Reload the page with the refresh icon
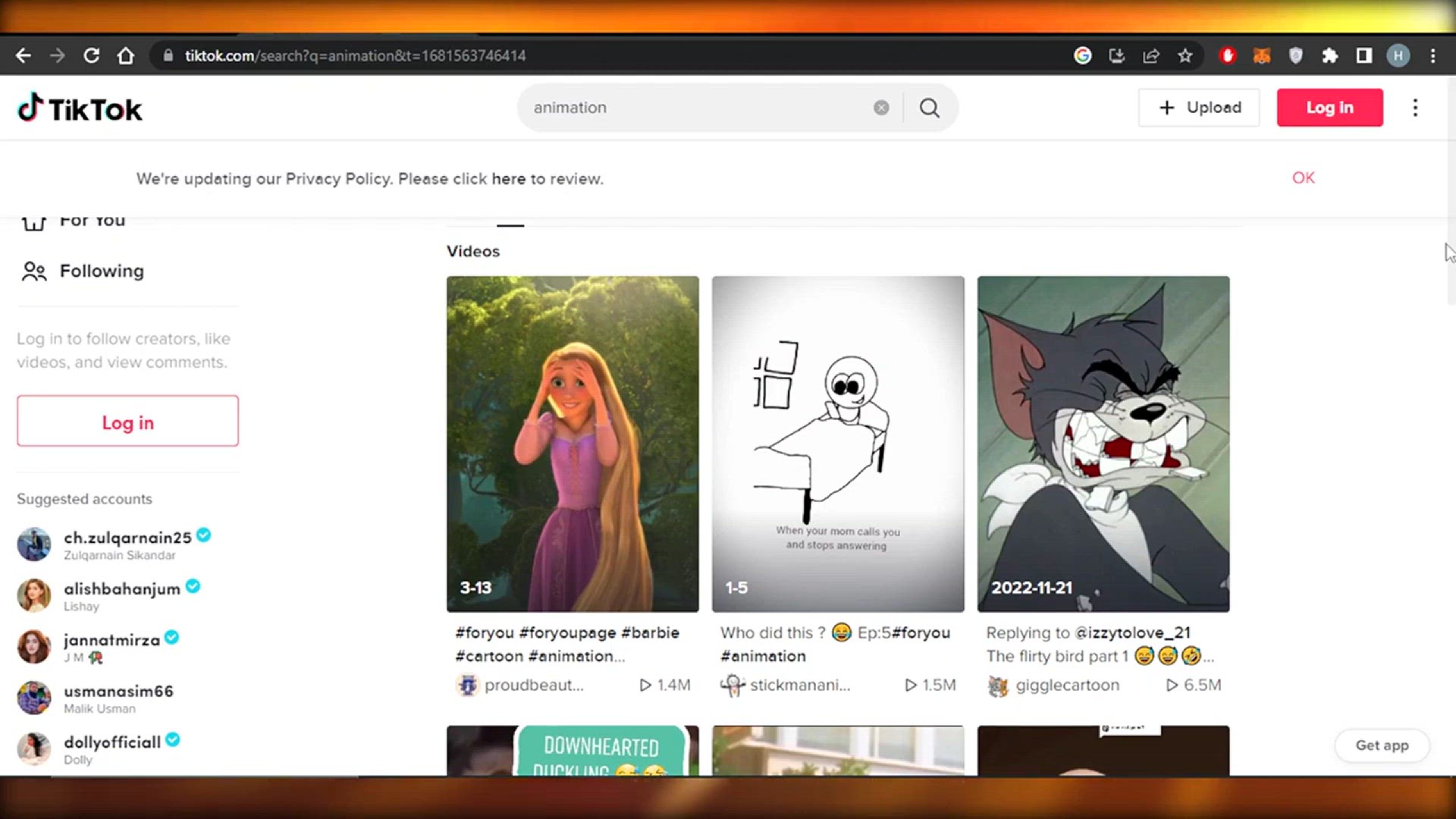 [92, 55]
